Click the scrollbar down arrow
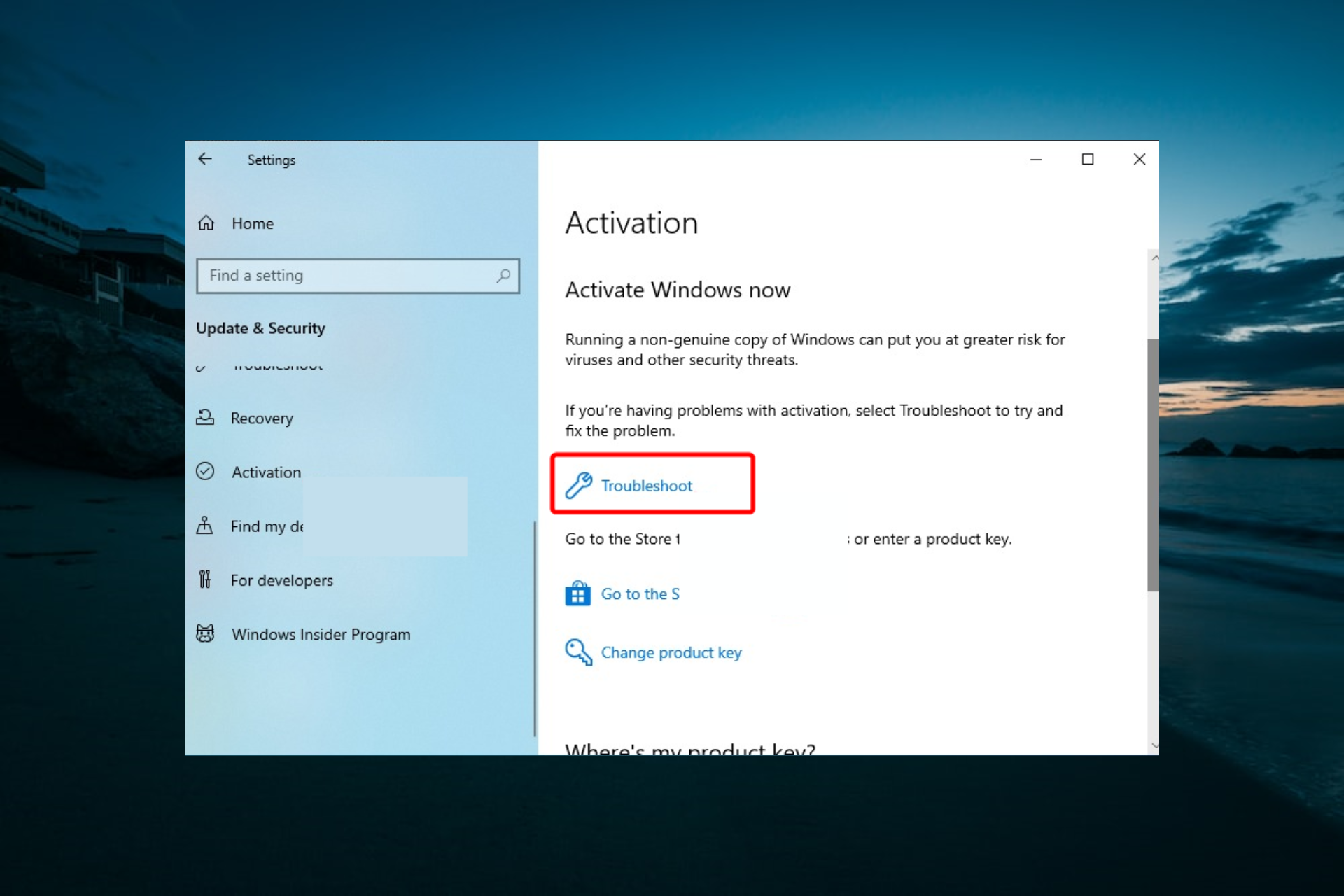The width and height of the screenshot is (1344, 896). pos(1154,746)
